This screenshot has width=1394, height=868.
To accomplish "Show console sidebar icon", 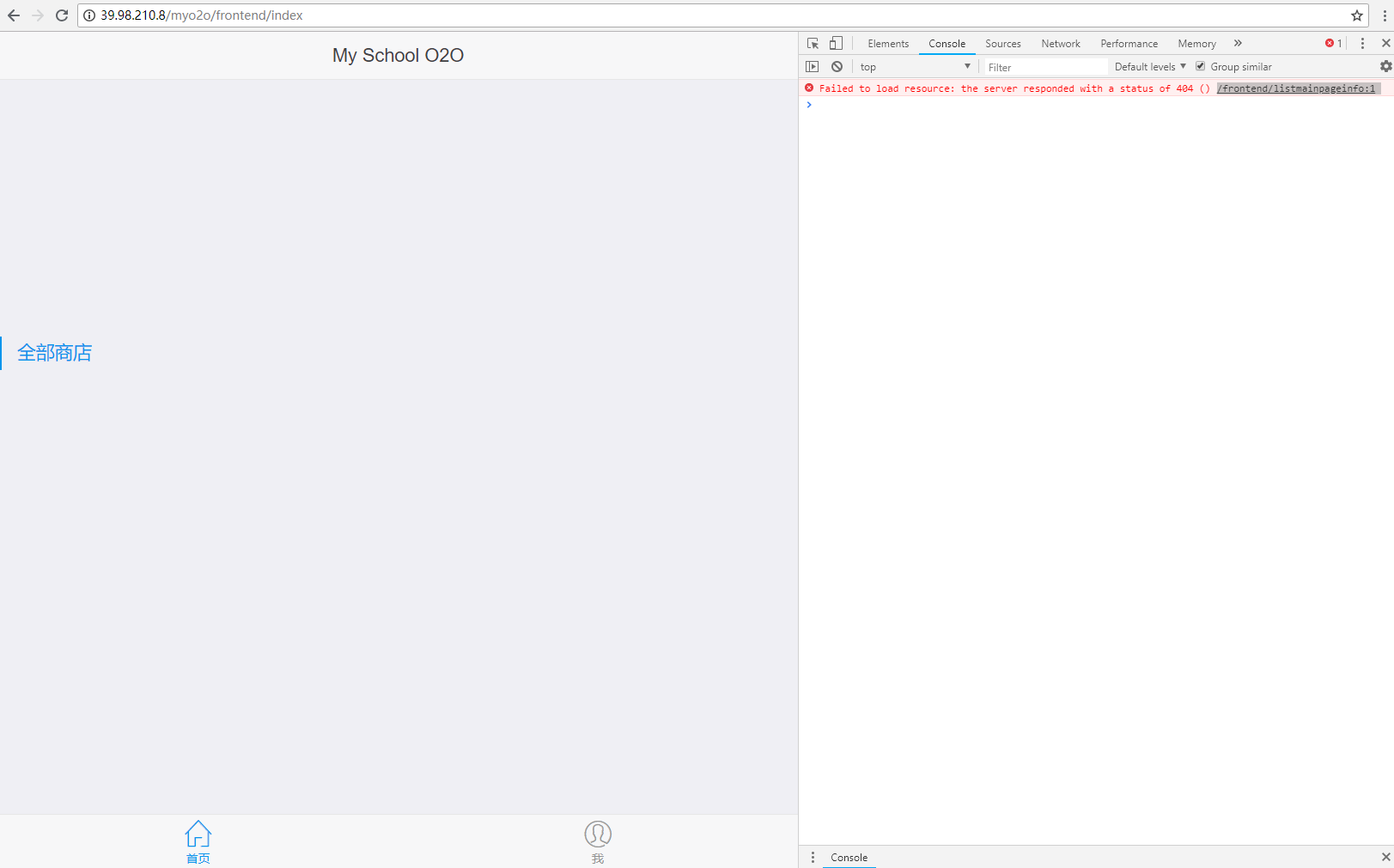I will (x=813, y=66).
